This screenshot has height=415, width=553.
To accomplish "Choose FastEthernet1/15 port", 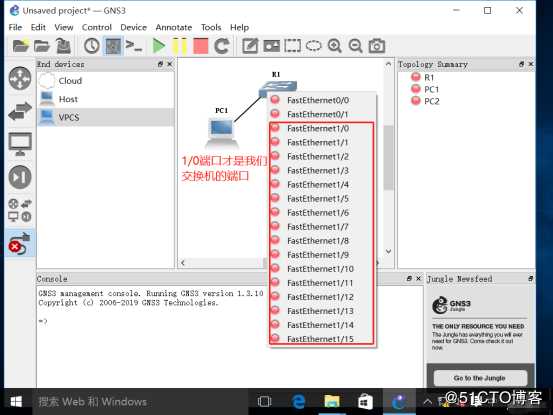I will [x=322, y=339].
